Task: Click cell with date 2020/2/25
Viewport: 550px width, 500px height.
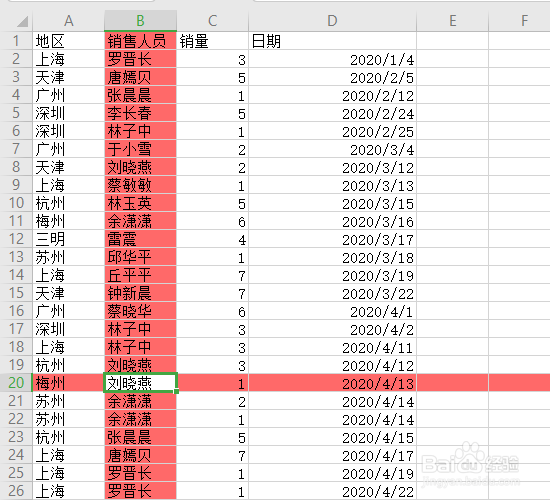Action: click(x=332, y=131)
